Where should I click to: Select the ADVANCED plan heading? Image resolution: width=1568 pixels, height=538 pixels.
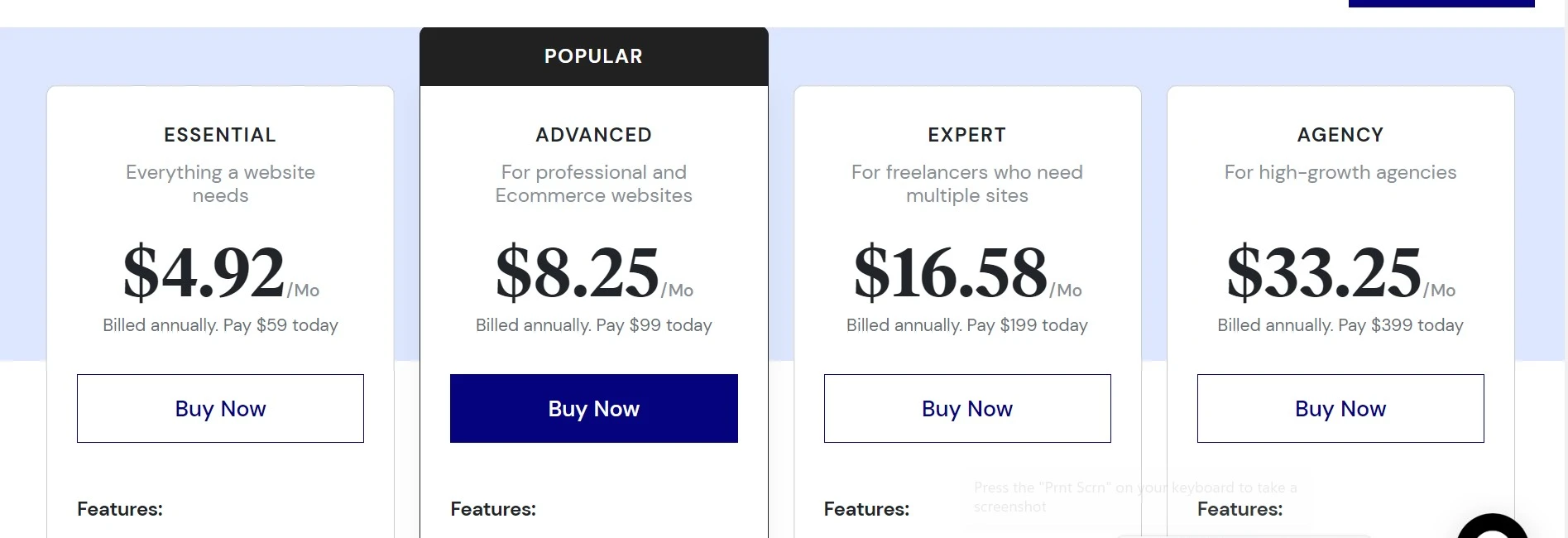(x=593, y=135)
